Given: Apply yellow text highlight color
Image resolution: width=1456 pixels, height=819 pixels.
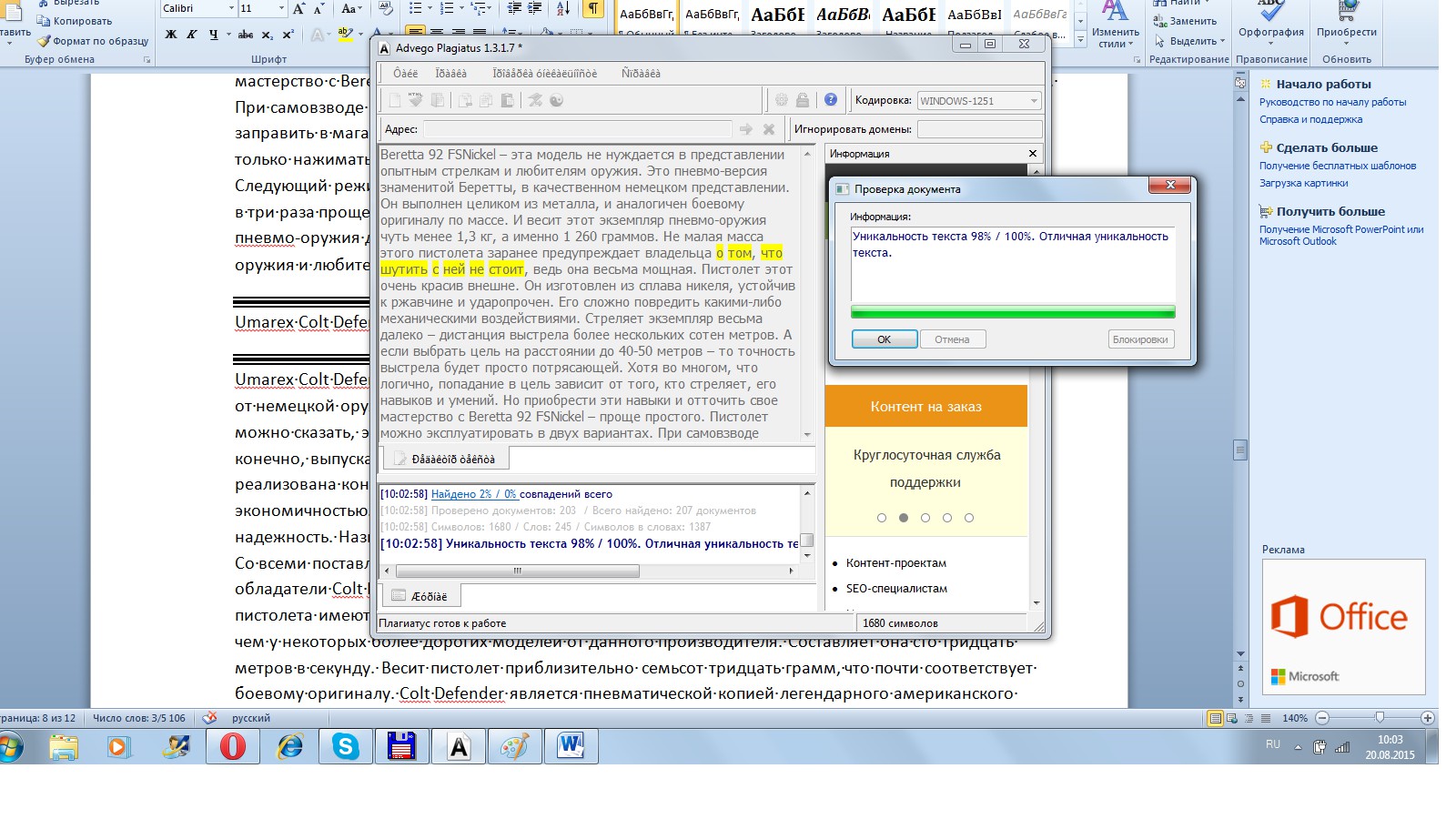Looking at the screenshot, I should click(x=345, y=35).
